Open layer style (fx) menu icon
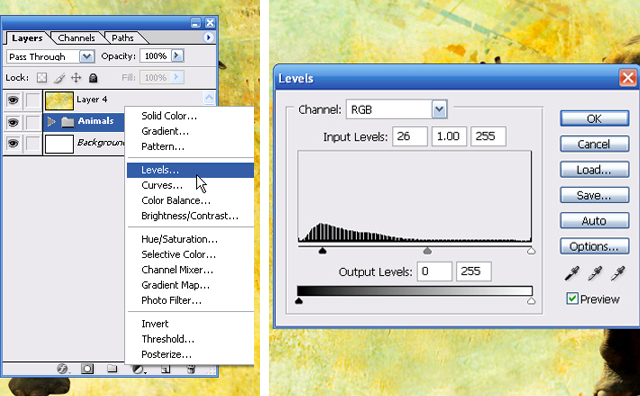640x396 pixels. click(62, 369)
